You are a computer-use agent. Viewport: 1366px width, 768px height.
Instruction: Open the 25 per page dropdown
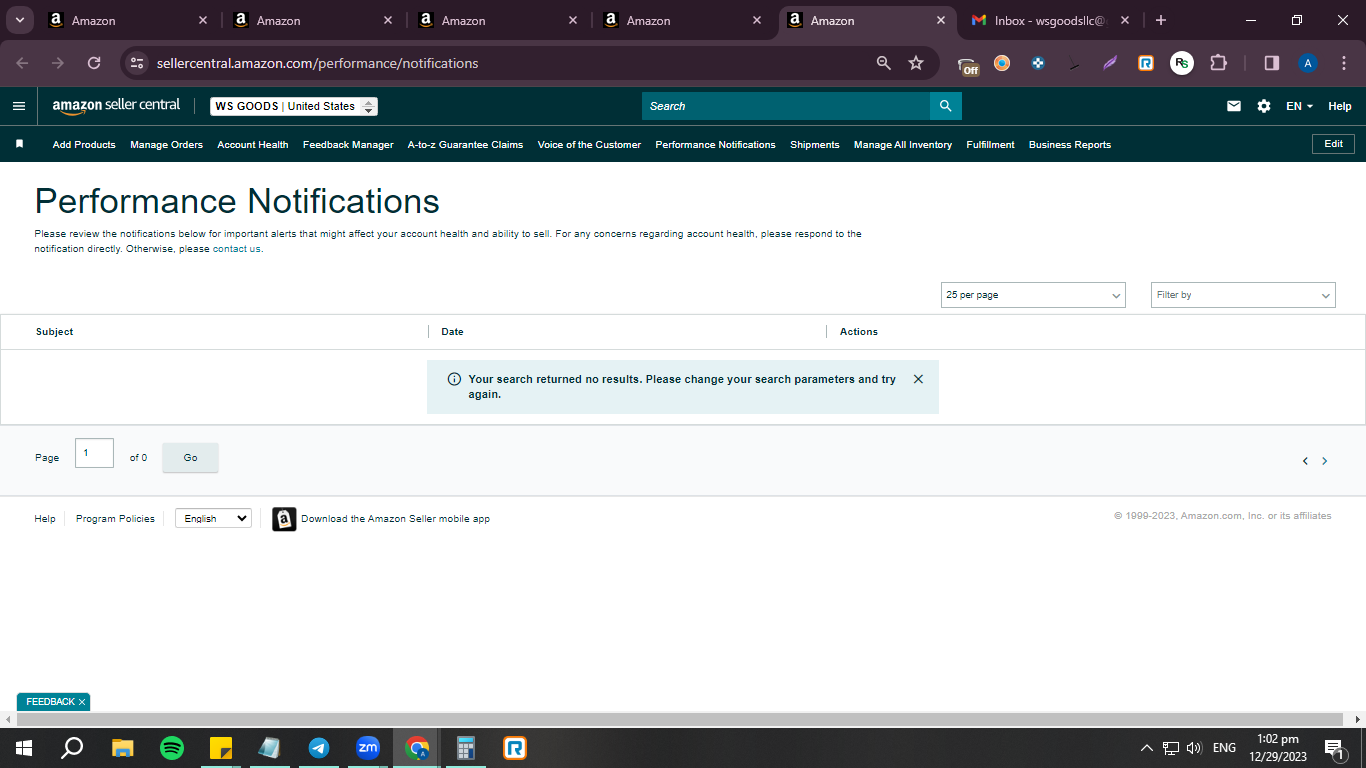[1033, 295]
